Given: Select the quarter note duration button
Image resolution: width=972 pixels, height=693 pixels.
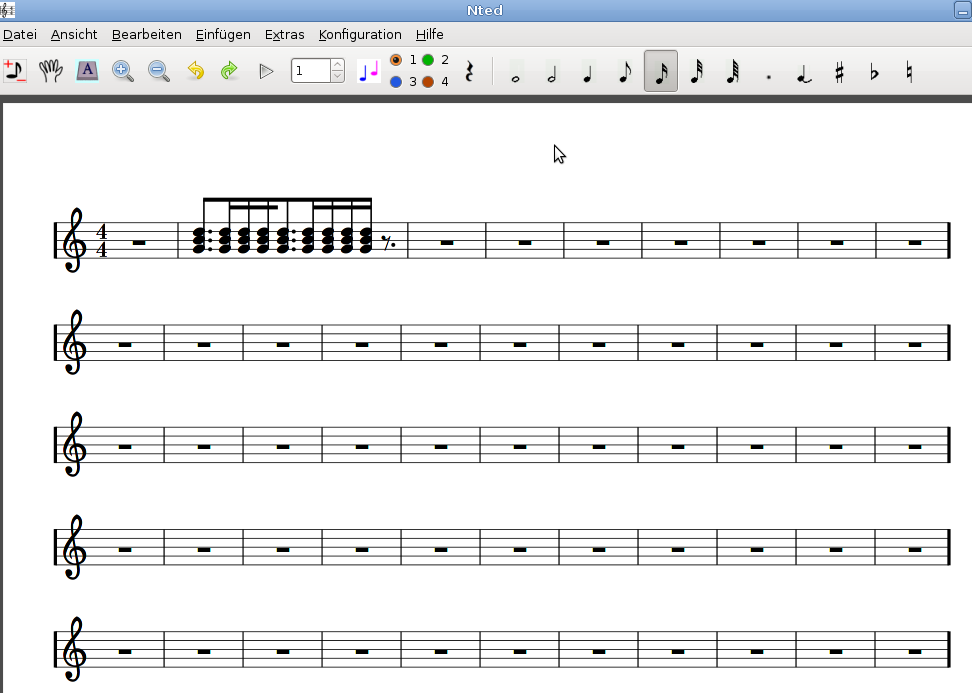Looking at the screenshot, I should coord(587,72).
